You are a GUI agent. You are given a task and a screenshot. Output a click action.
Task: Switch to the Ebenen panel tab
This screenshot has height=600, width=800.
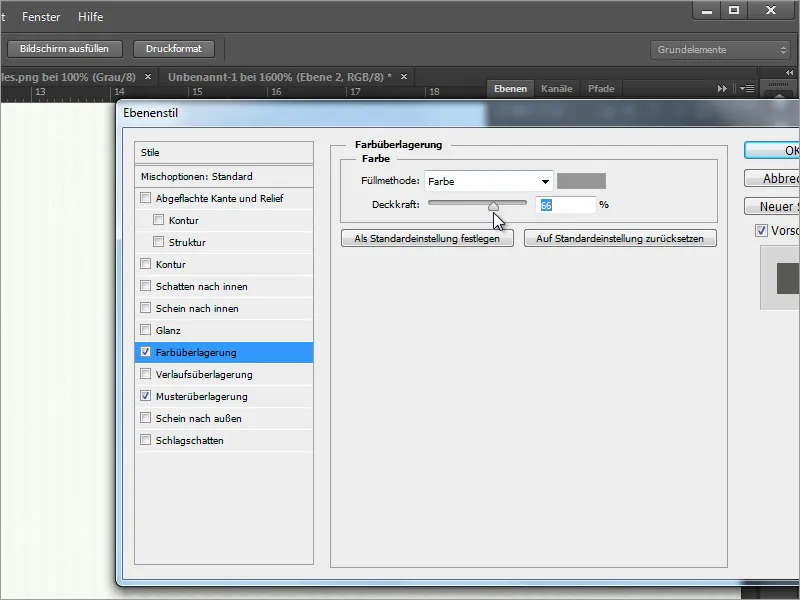tap(510, 89)
